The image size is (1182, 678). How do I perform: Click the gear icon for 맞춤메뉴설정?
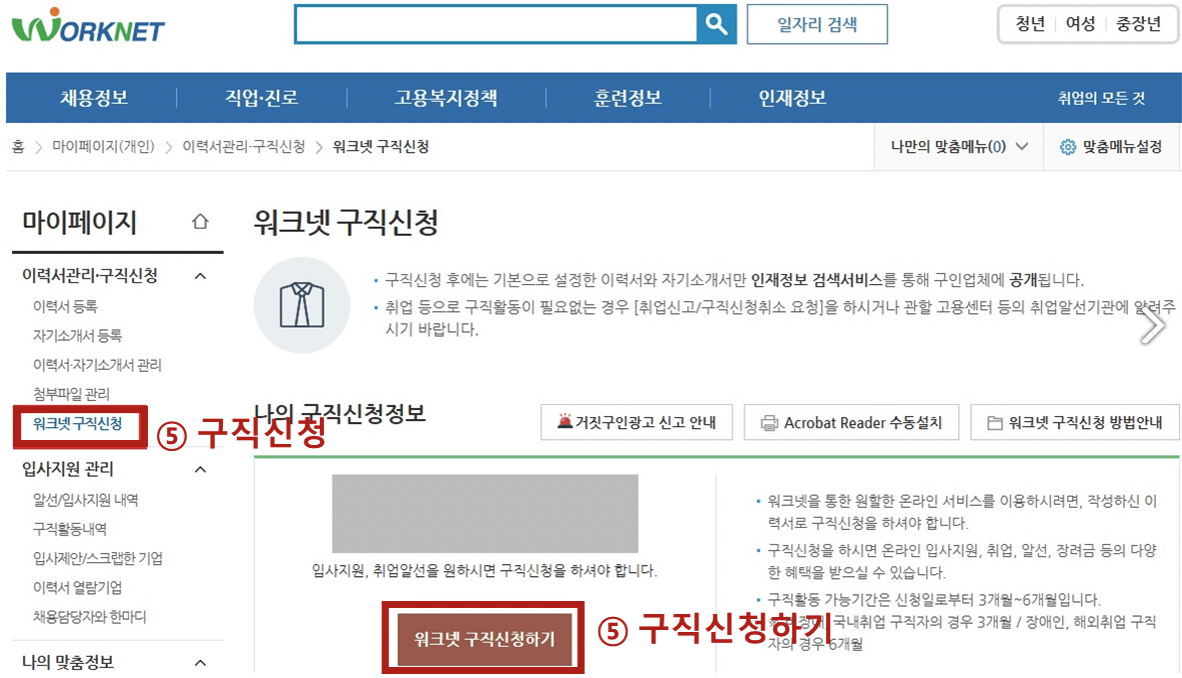point(1067,147)
